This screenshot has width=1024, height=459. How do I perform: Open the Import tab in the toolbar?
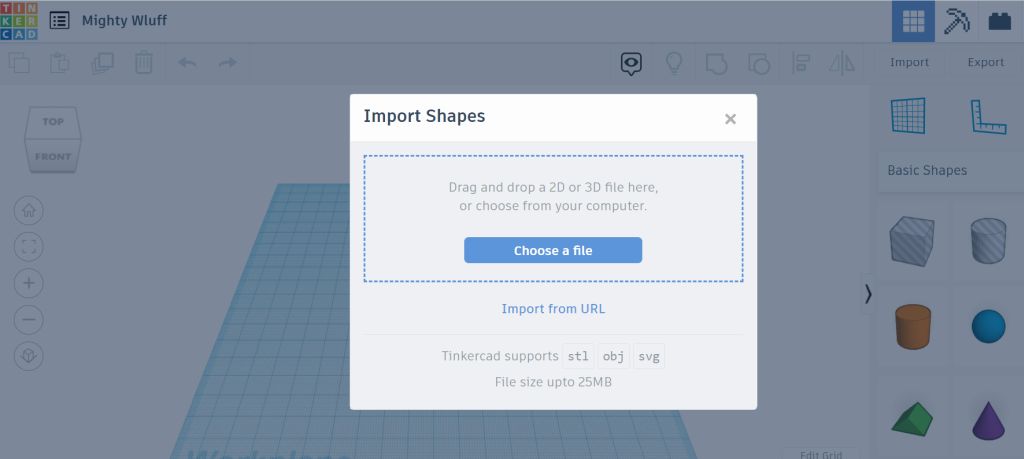(910, 62)
